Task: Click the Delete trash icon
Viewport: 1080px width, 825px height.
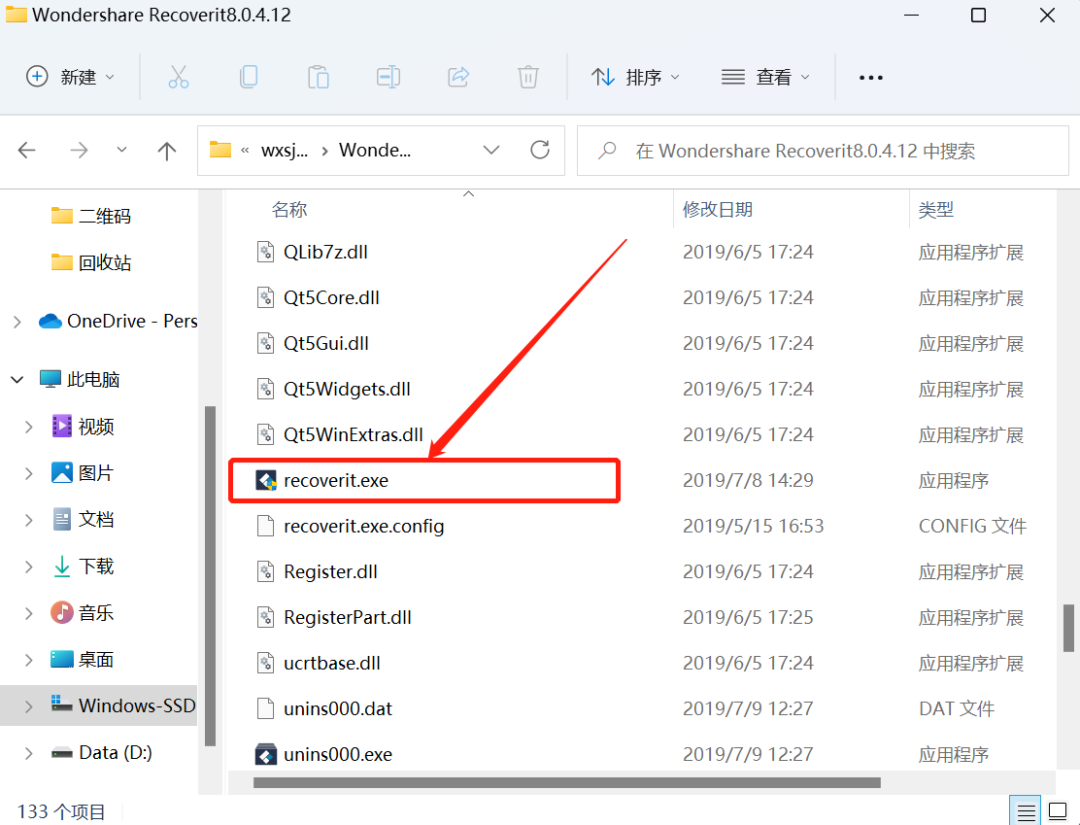Action: pos(528,77)
